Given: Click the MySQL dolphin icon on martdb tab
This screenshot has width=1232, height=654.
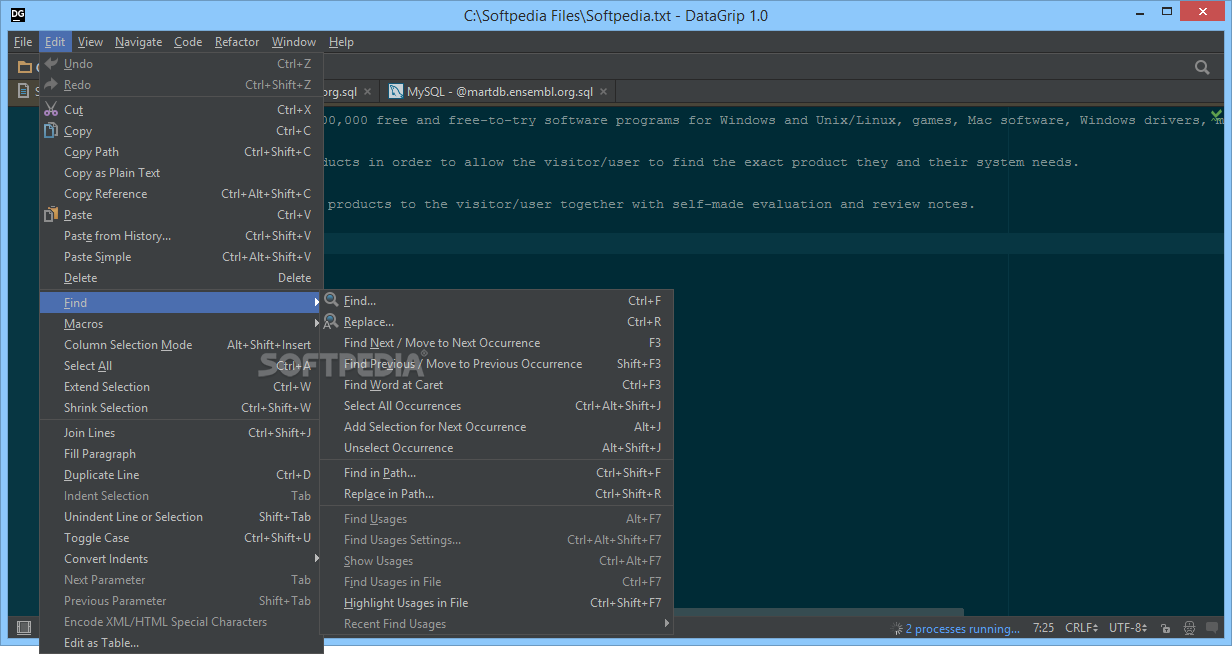Looking at the screenshot, I should [x=396, y=91].
